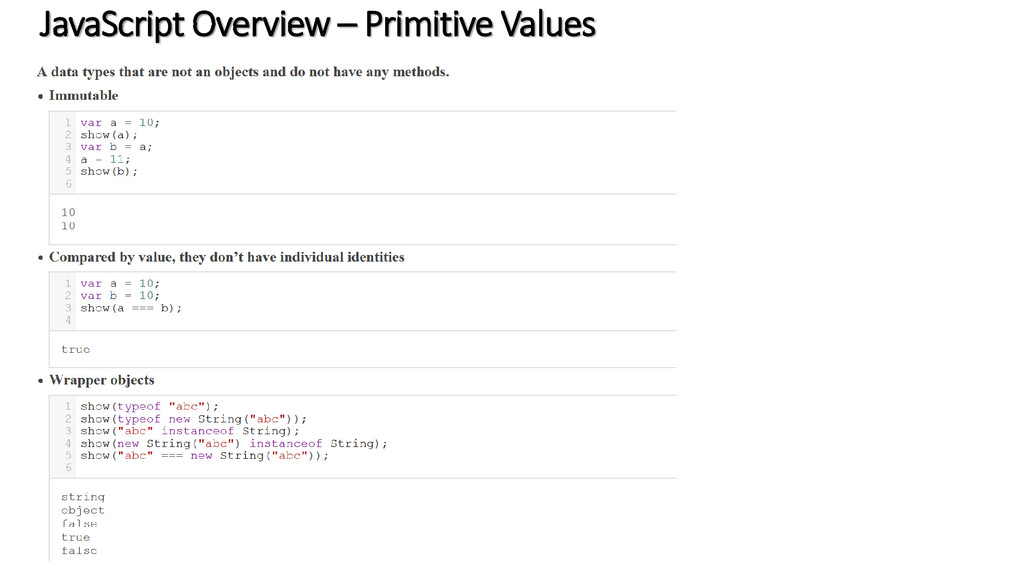The width and height of the screenshot is (1024, 576).
Task: Click line number 6 in the first code editor
Action: coord(68,184)
